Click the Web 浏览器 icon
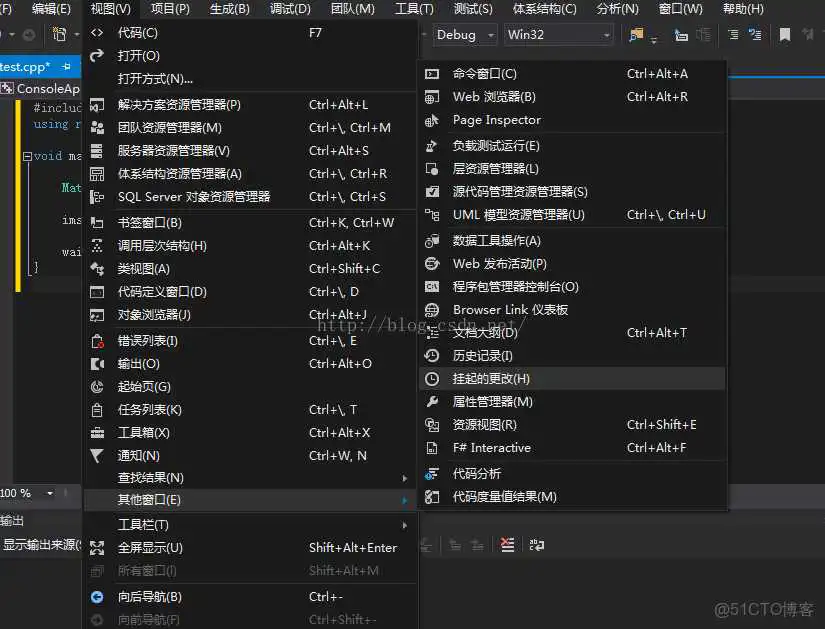This screenshot has width=825, height=629. (x=432, y=97)
